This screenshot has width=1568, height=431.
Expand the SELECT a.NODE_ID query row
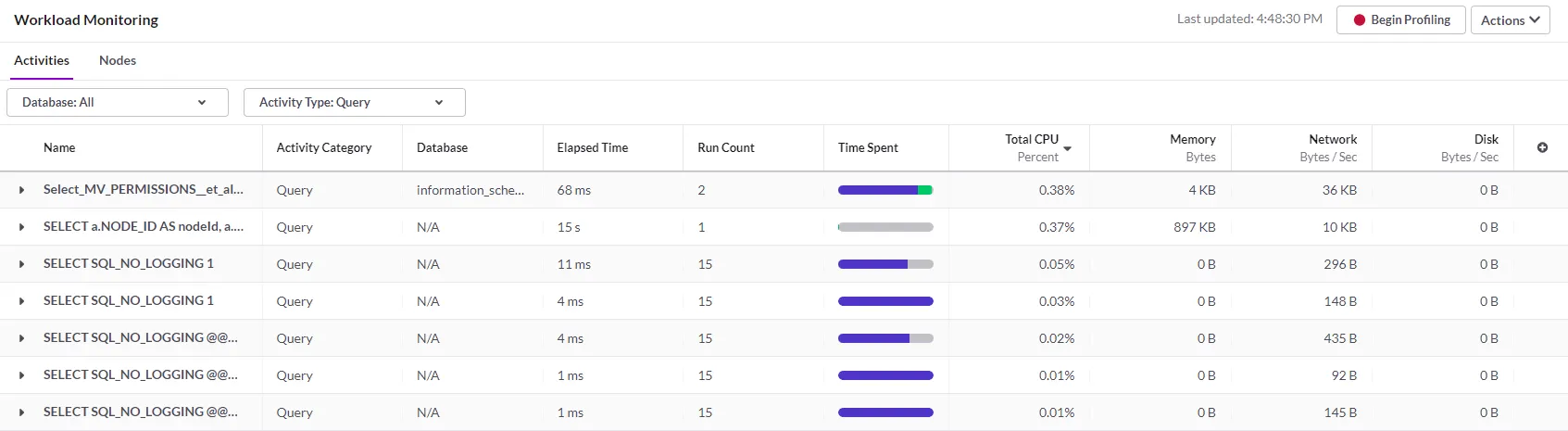pyautogui.click(x=21, y=227)
